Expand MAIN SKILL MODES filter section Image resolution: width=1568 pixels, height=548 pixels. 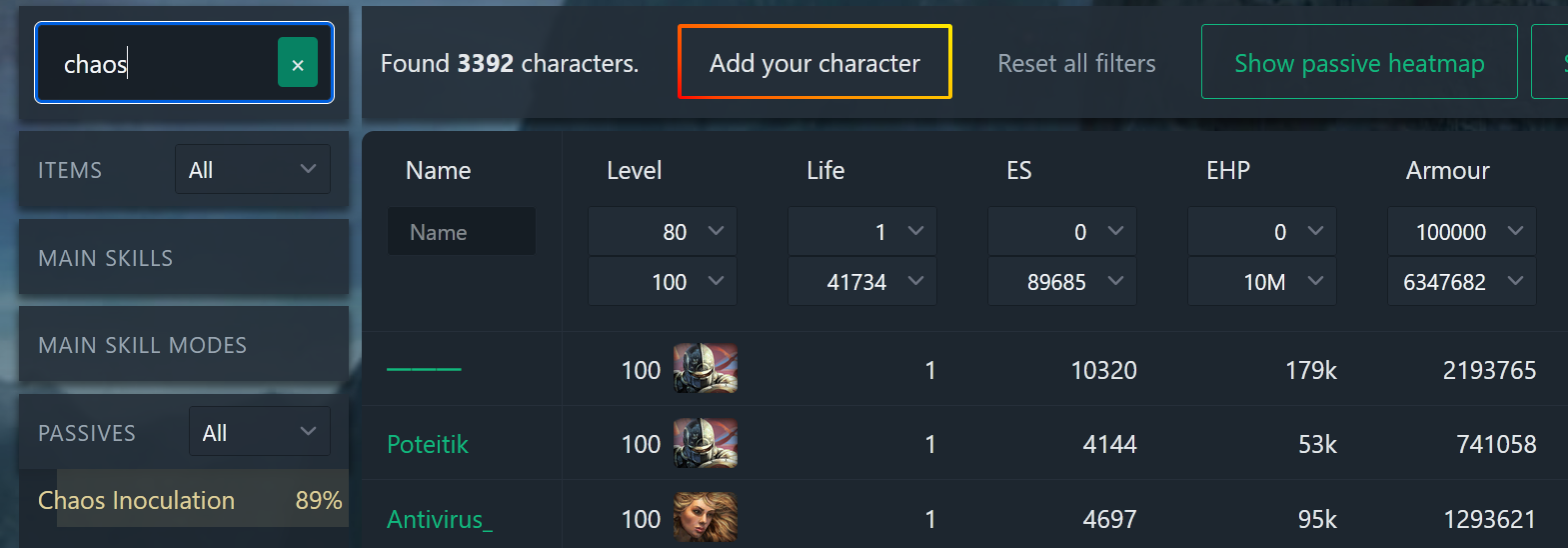(184, 345)
